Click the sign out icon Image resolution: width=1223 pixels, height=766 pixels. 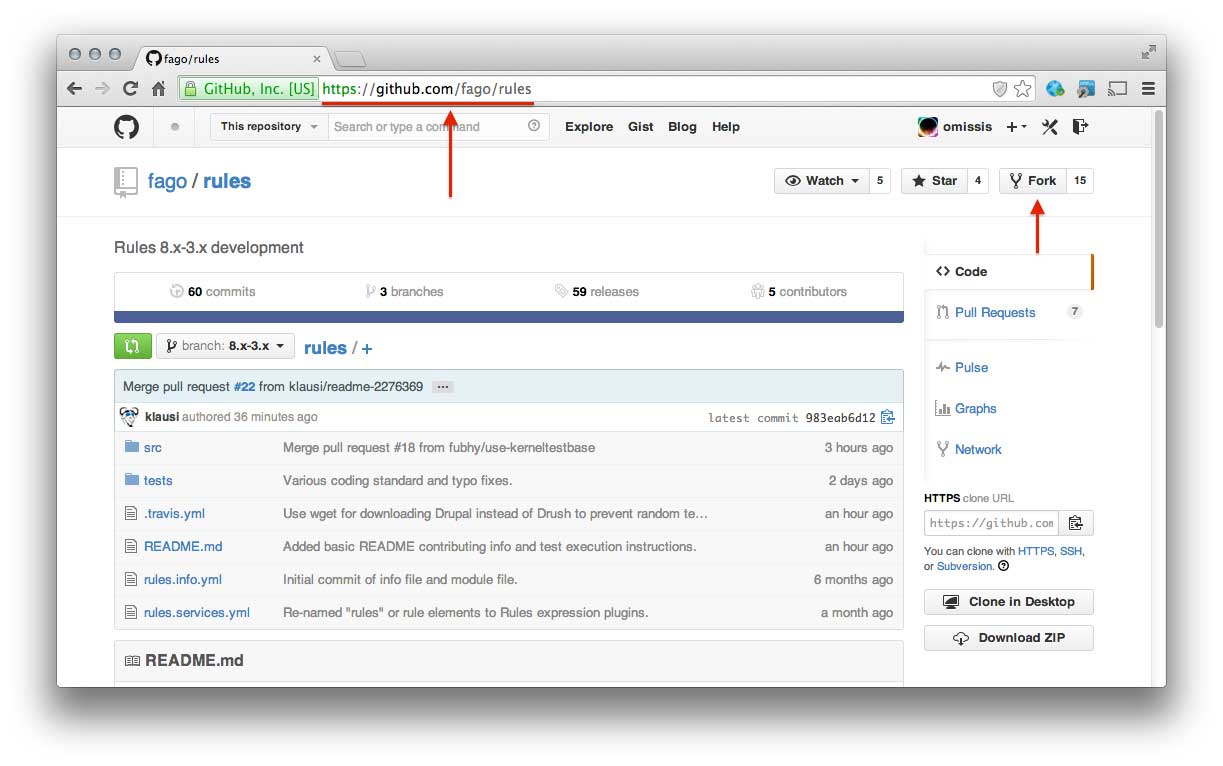click(1080, 126)
